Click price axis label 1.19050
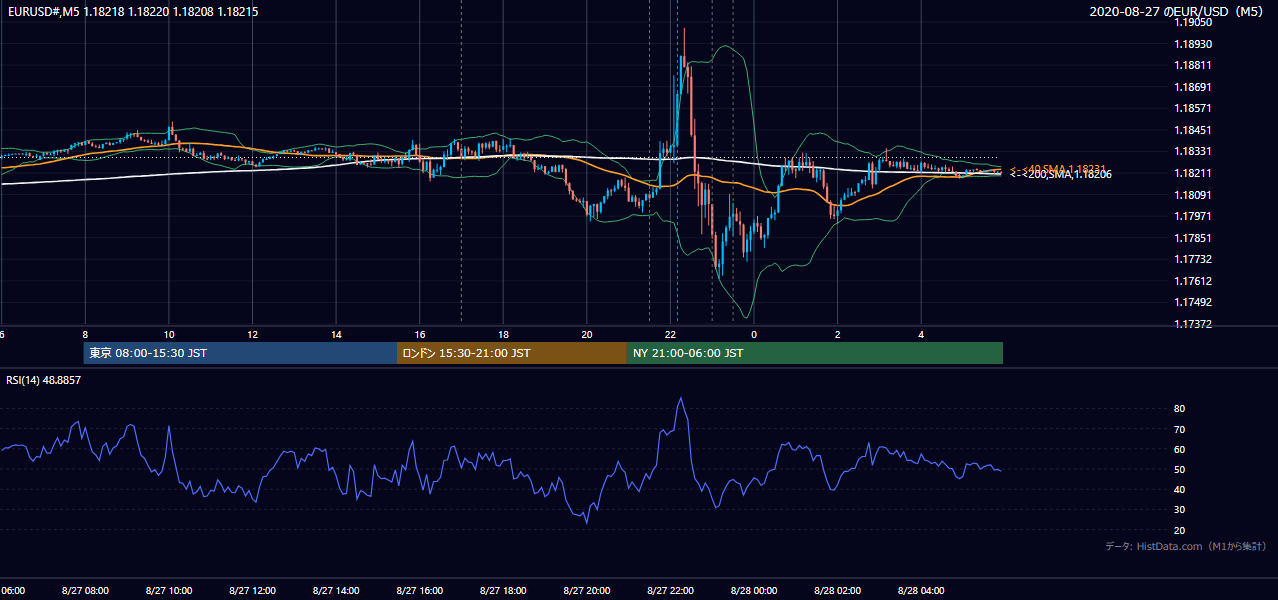The image size is (1278, 600). (1193, 22)
